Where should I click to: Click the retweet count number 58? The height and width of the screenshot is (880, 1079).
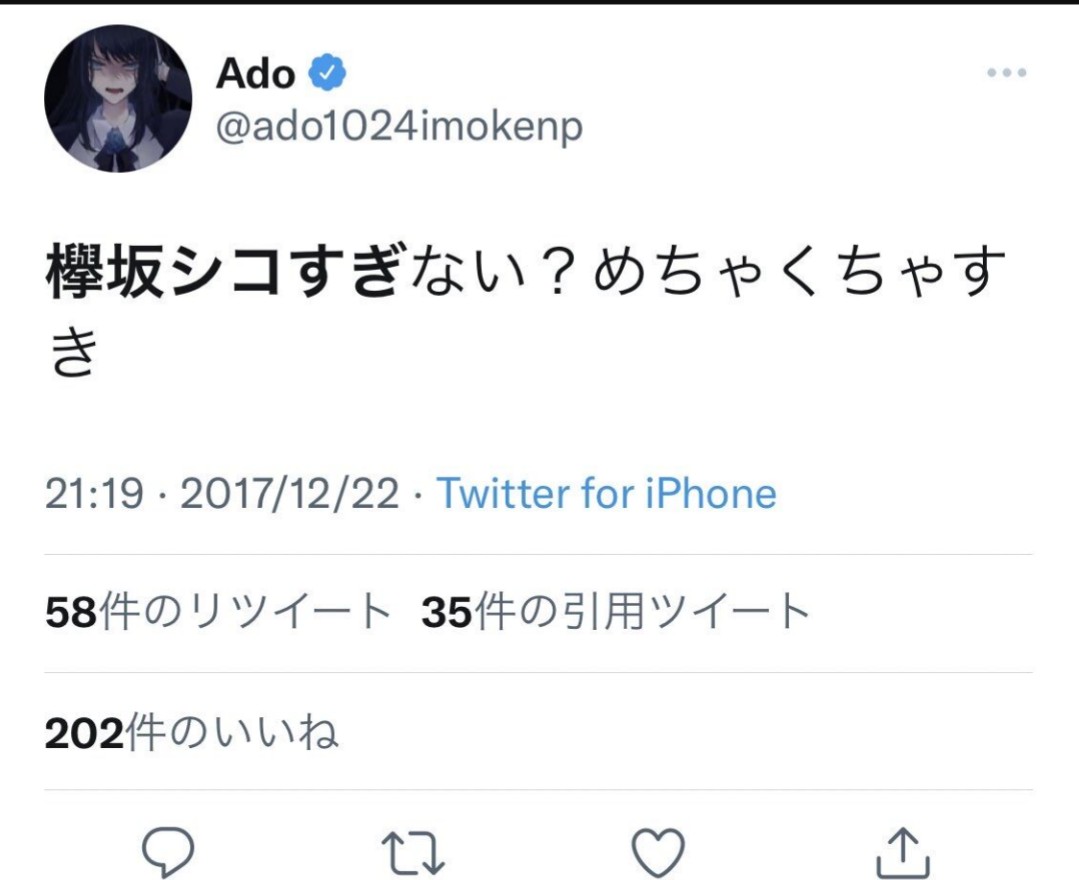pyautogui.click(x=69, y=613)
